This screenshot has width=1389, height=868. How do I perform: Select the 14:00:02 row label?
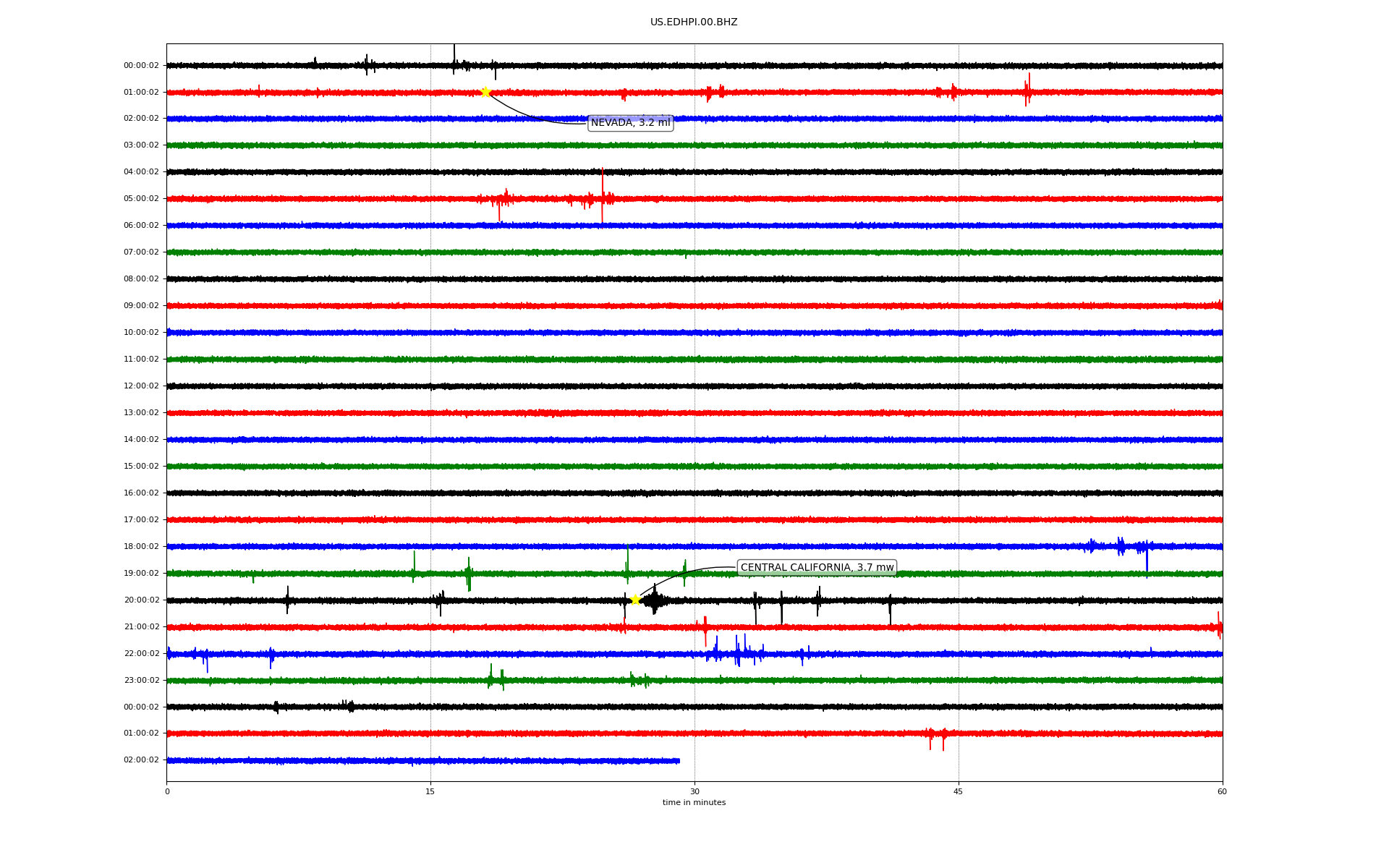(141, 440)
